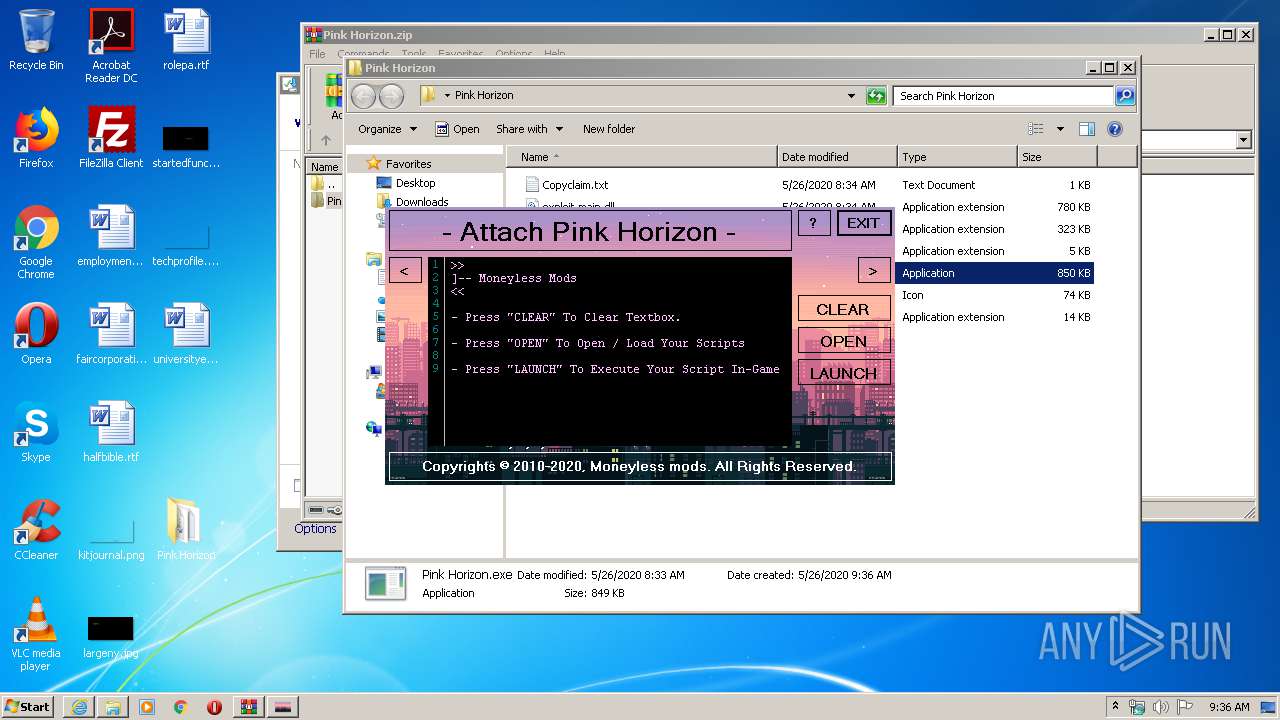Open WinRAR address dropdown arrow

(1243, 141)
